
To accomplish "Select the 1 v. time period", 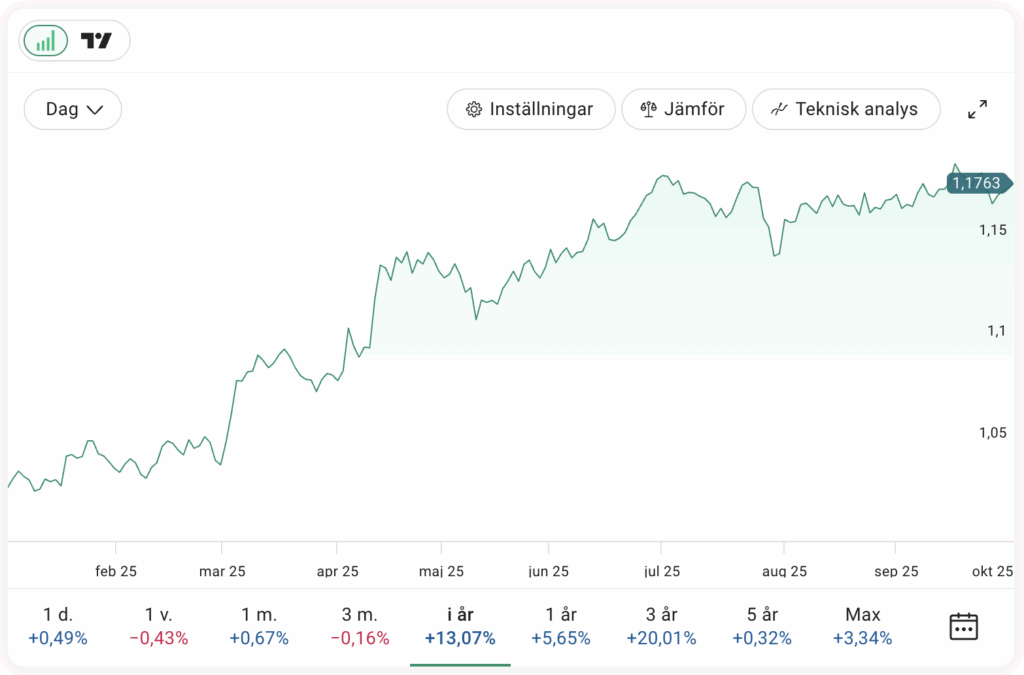I will pyautogui.click(x=159, y=626).
